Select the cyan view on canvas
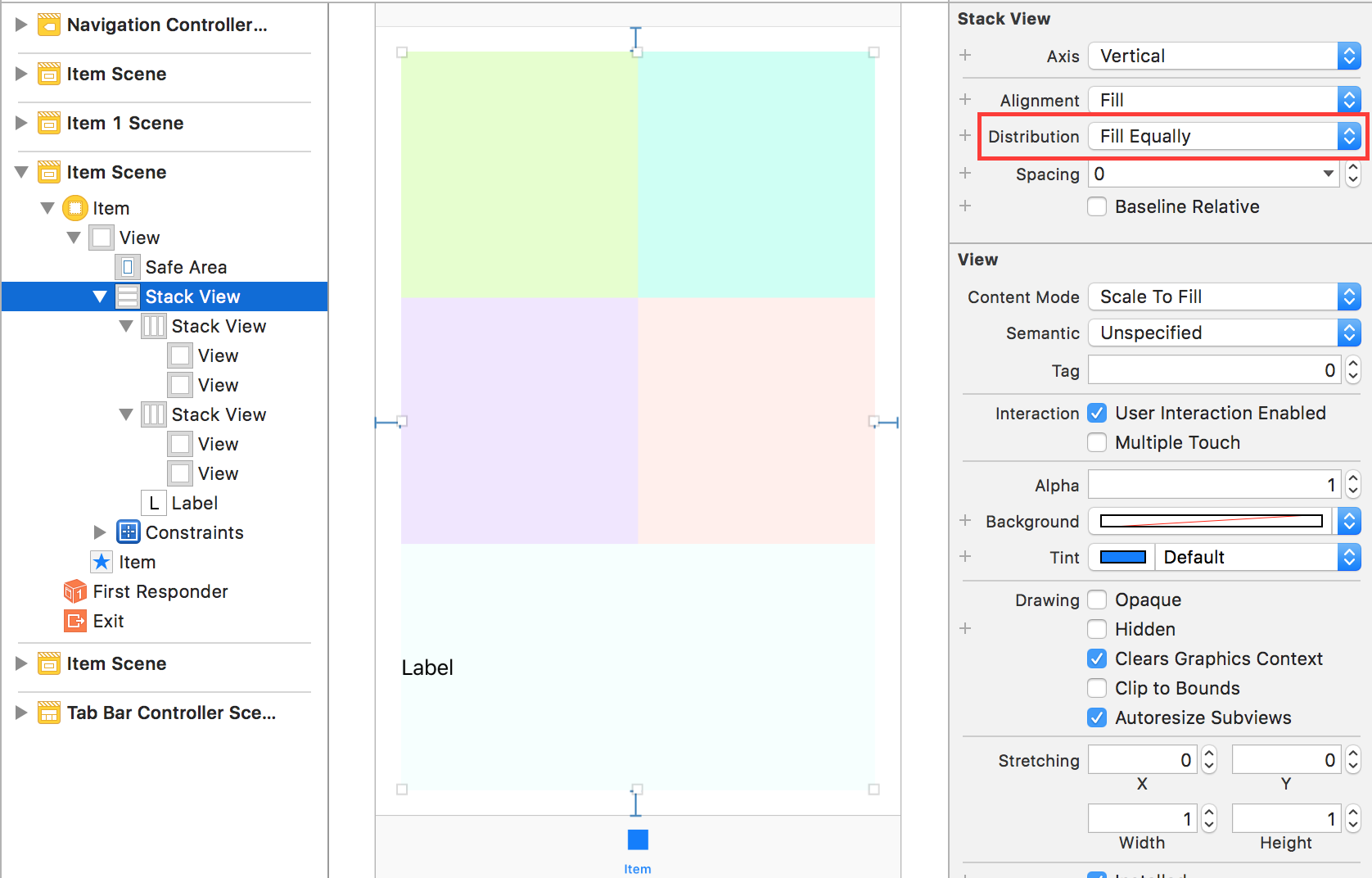Image resolution: width=1372 pixels, height=878 pixels. pos(756,174)
